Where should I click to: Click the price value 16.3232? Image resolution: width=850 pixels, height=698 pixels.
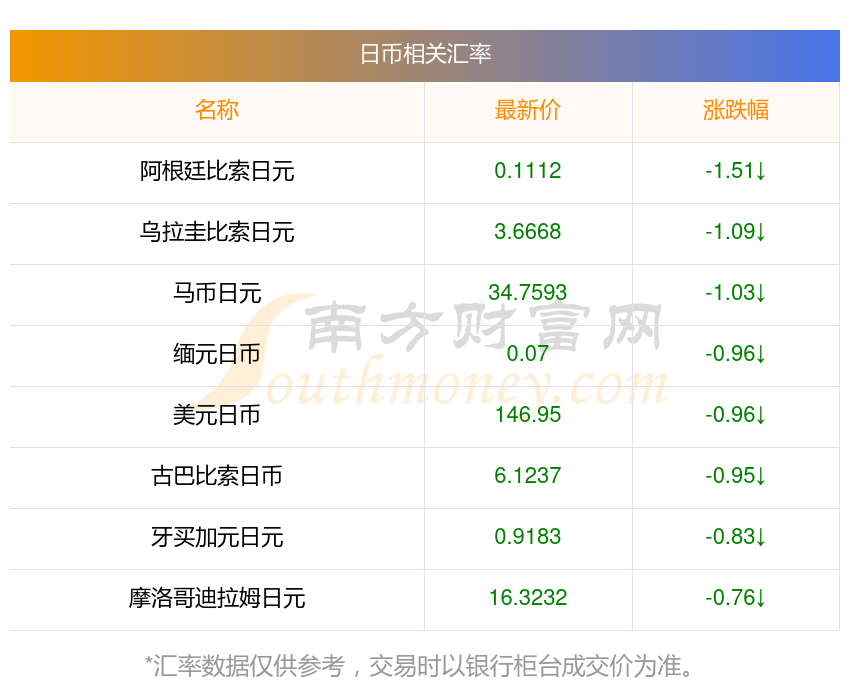[x=527, y=598]
